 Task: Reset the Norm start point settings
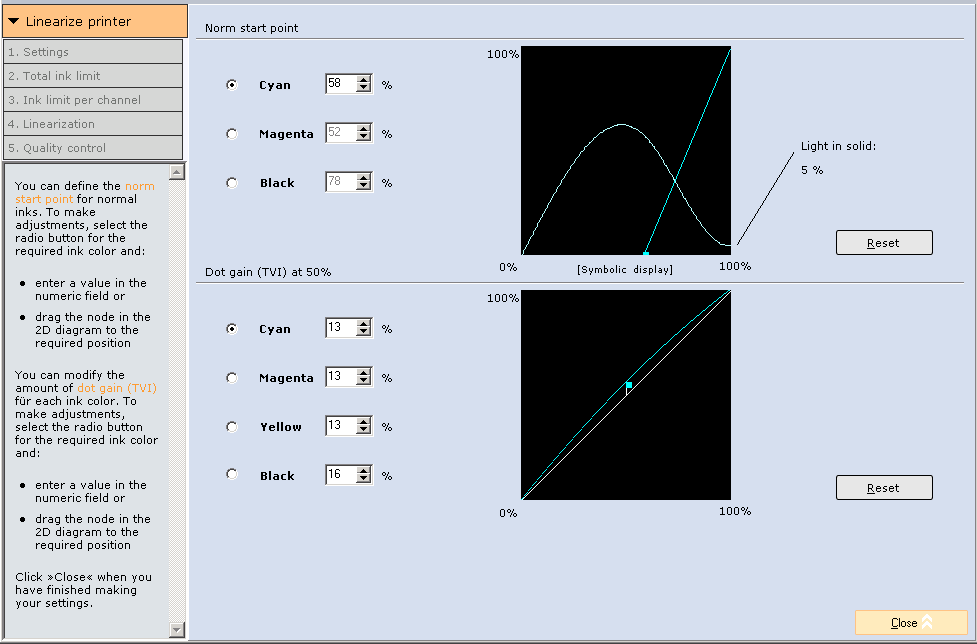[x=884, y=243]
